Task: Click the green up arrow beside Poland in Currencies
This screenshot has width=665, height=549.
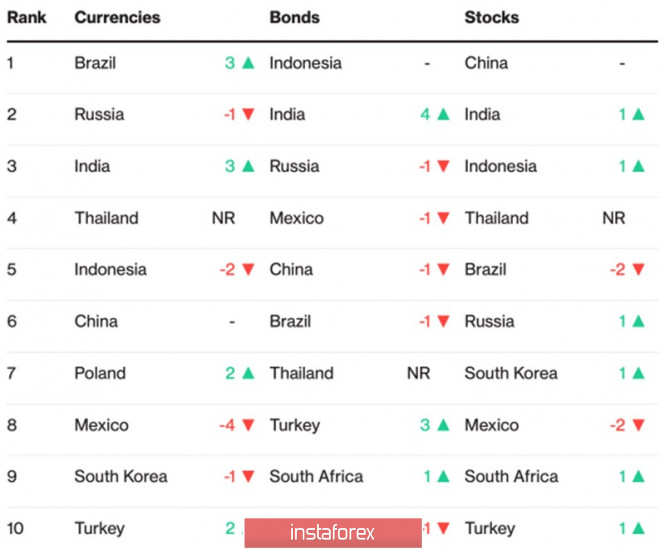Action: [x=248, y=373]
